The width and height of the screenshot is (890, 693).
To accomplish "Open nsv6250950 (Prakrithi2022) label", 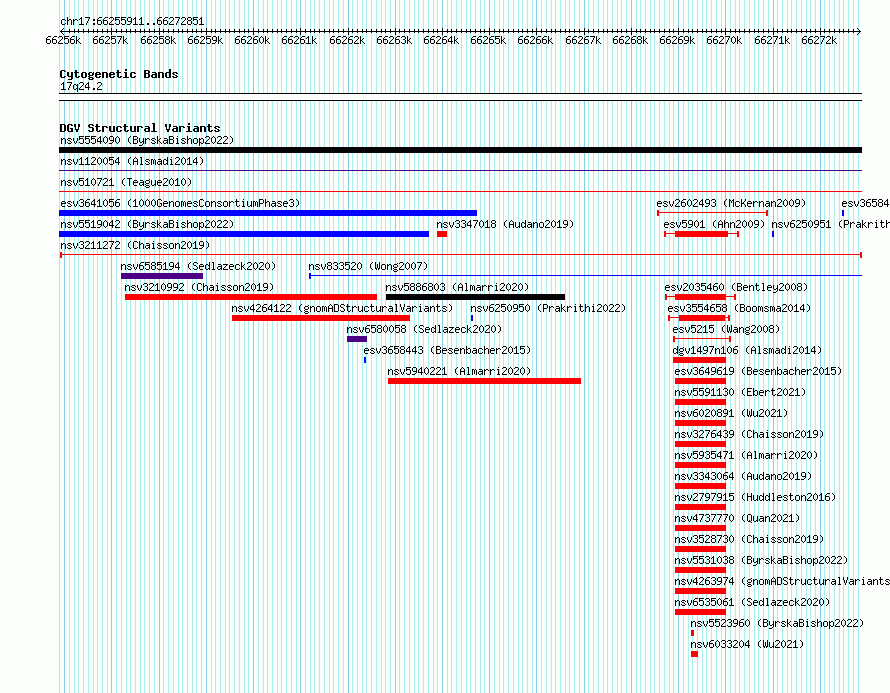I will coord(548,308).
